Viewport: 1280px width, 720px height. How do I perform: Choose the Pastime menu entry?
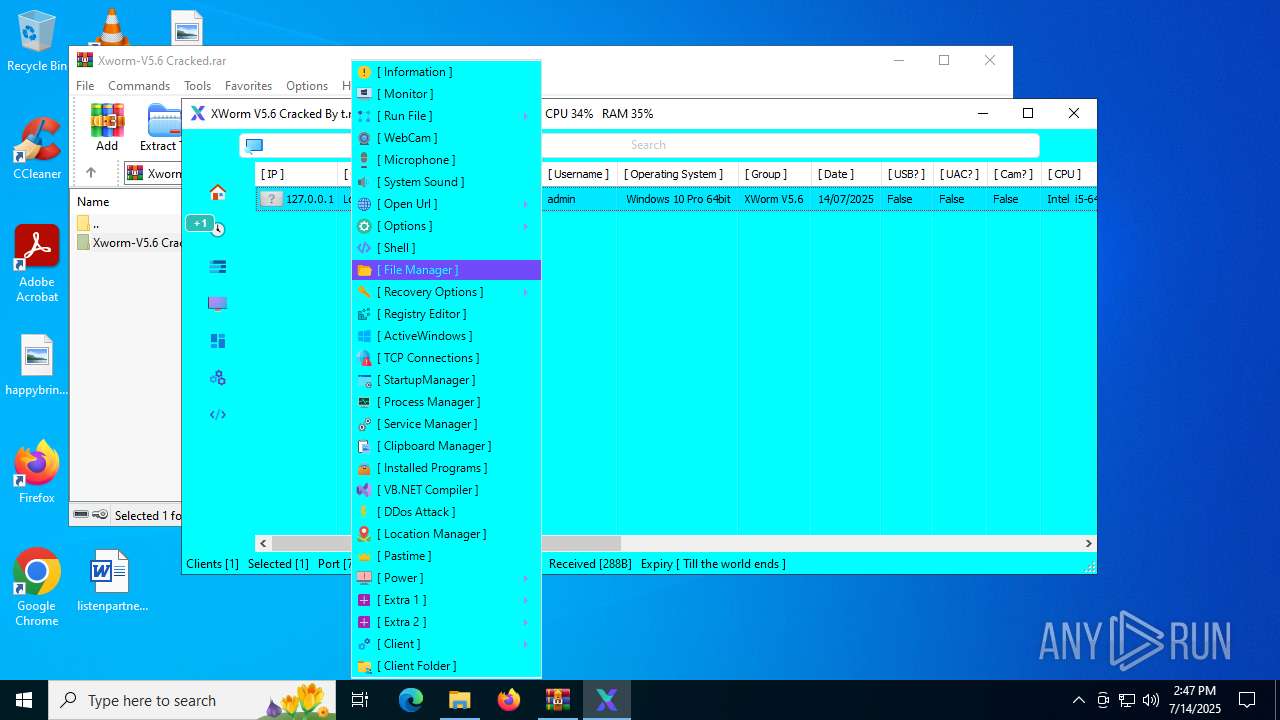point(446,556)
